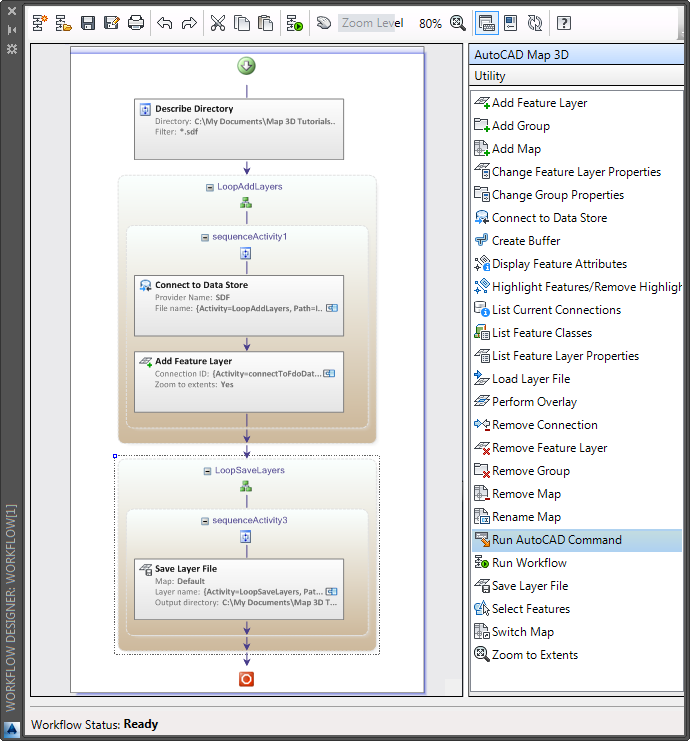
Task: Copy the selected activity
Action: coord(242,23)
